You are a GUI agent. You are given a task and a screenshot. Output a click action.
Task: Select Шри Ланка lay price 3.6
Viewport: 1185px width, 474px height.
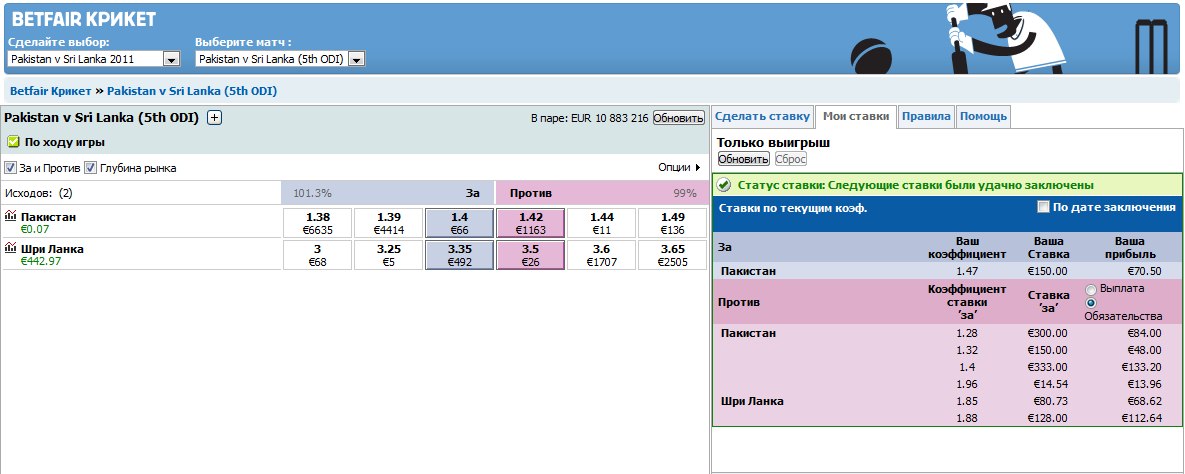click(602, 255)
